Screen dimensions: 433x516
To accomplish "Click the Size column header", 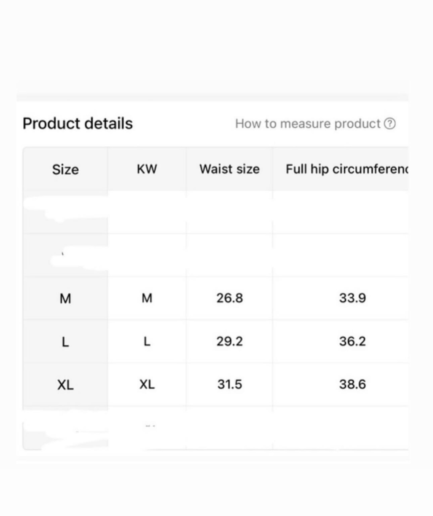I will click(65, 169).
